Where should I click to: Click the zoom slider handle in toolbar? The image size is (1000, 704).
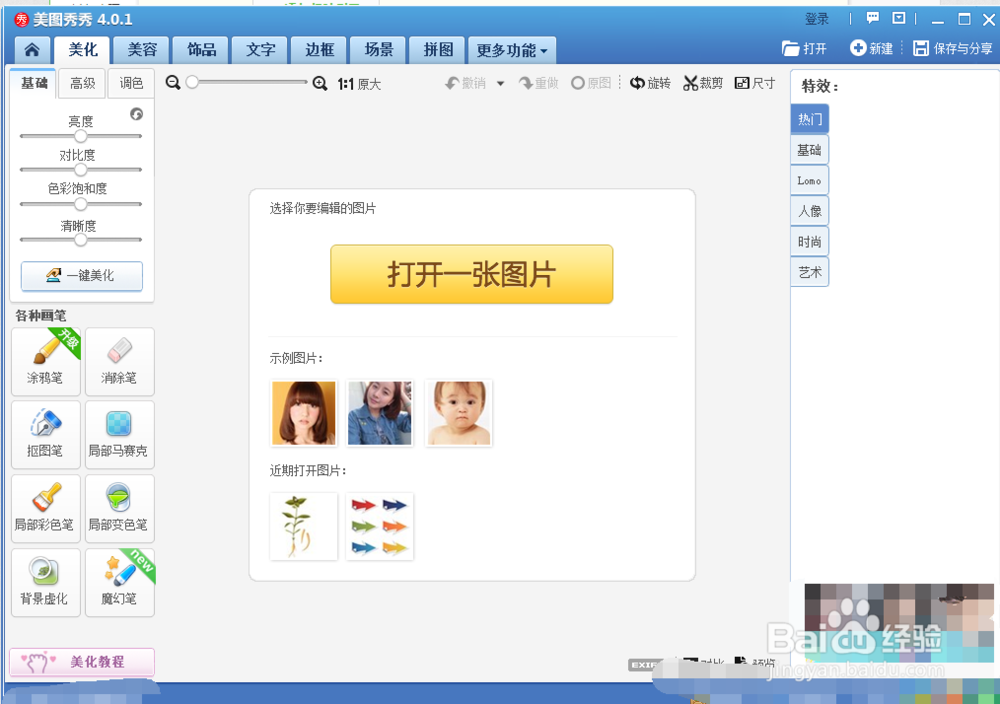pos(192,82)
